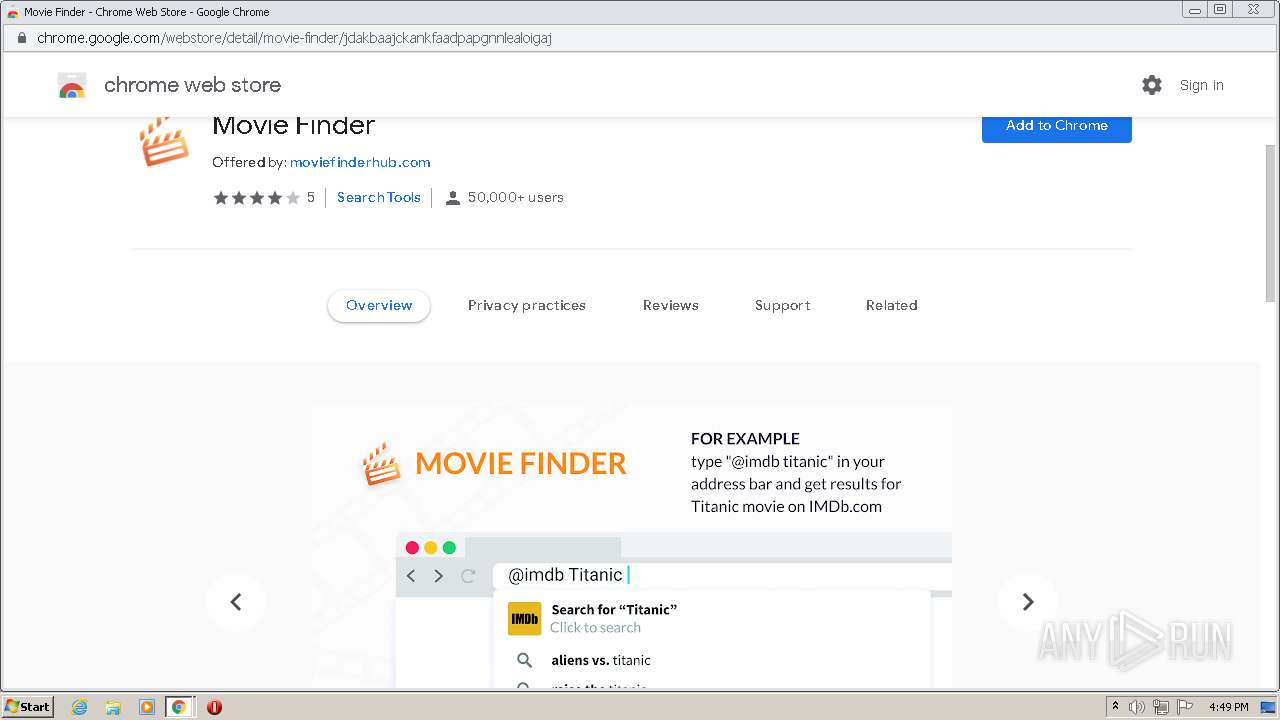
Task: Open the Related tab
Action: tap(892, 306)
